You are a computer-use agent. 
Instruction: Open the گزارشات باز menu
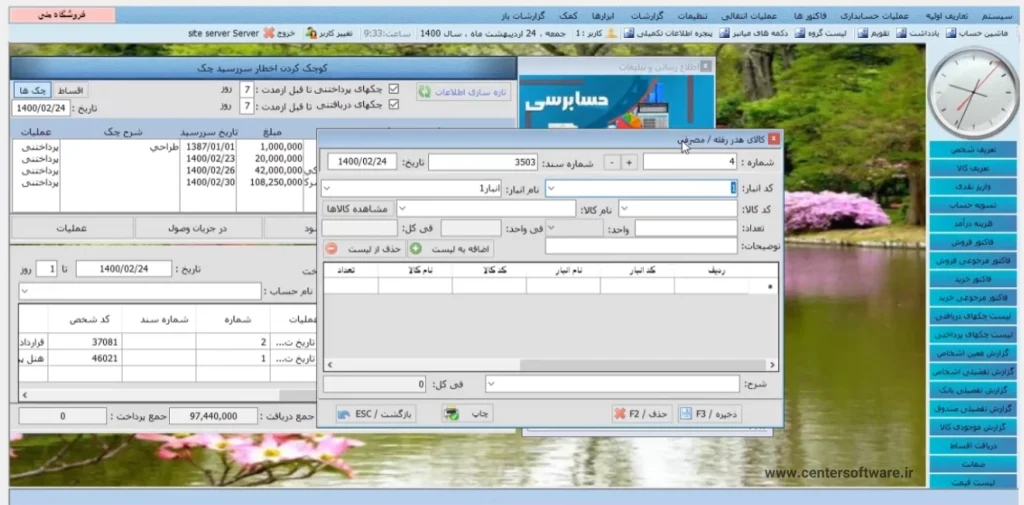pyautogui.click(x=523, y=16)
